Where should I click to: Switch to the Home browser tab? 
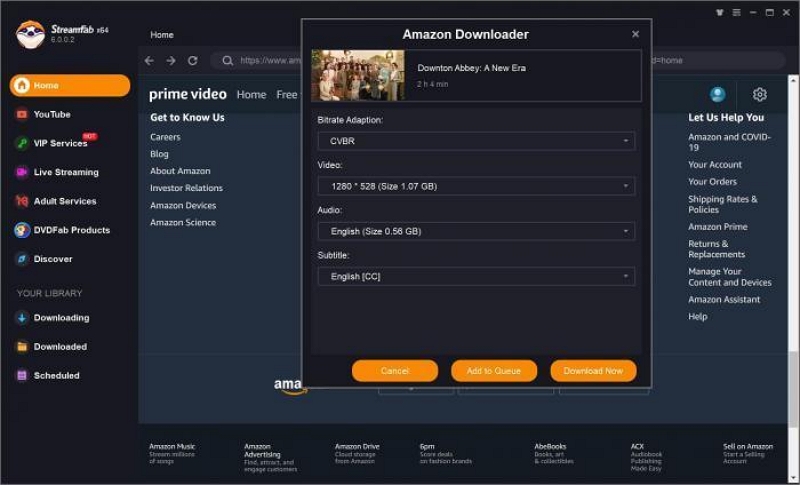pyautogui.click(x=162, y=35)
